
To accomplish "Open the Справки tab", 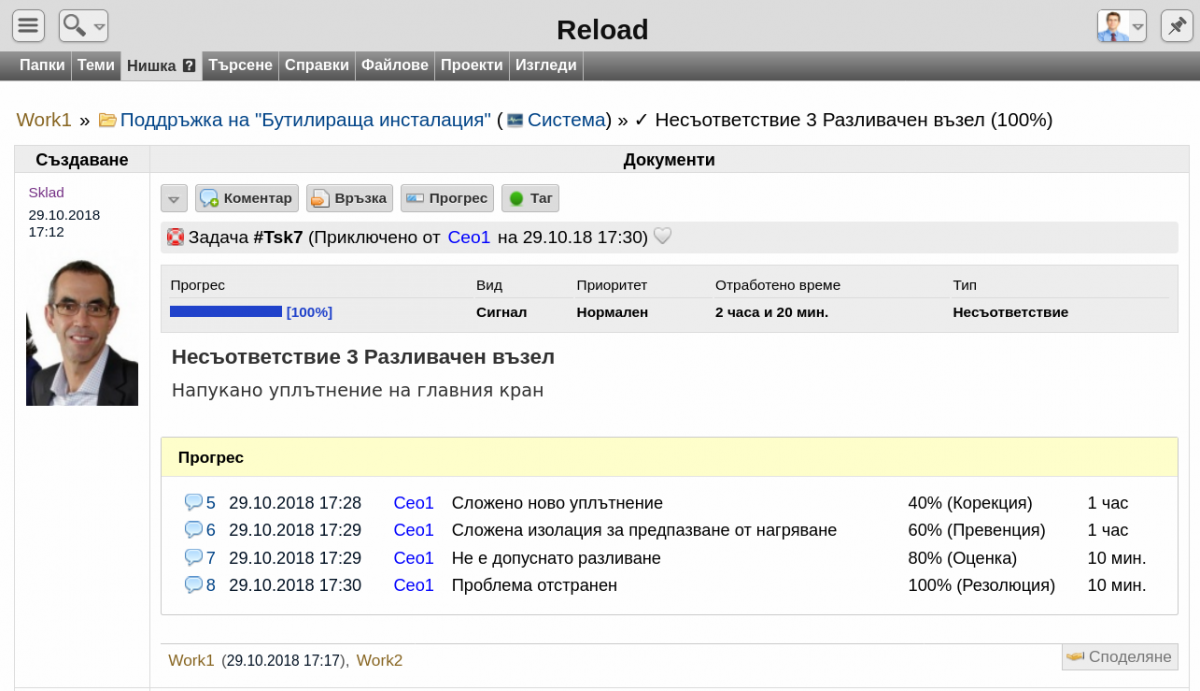I will tap(316, 65).
